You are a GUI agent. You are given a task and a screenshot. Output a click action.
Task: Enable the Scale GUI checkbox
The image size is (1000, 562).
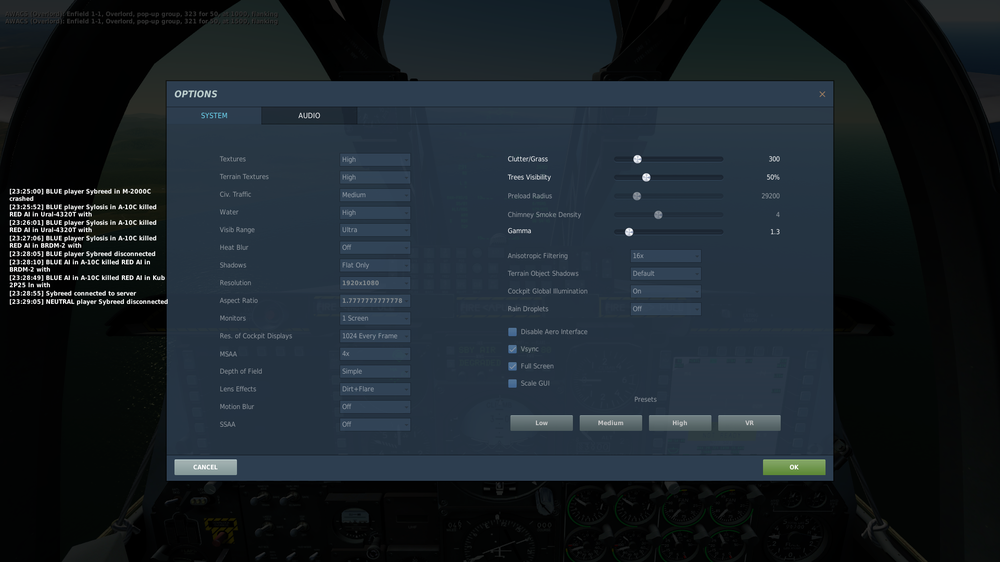click(512, 383)
